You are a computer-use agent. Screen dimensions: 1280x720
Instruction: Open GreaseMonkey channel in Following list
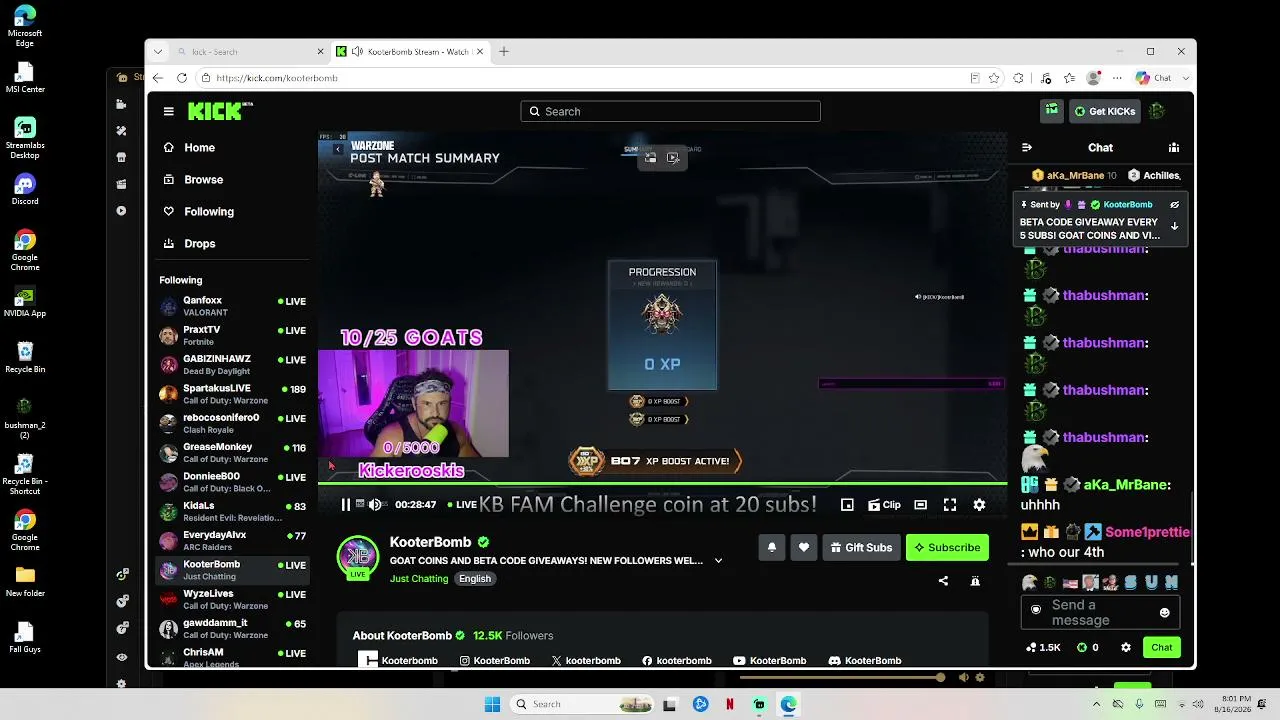coord(233,453)
